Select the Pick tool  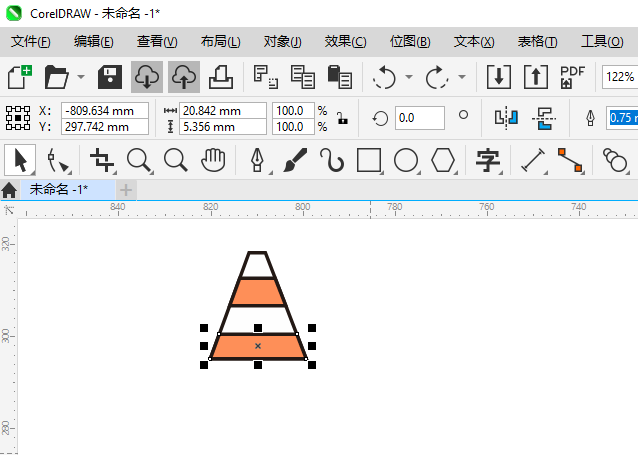(x=20, y=160)
